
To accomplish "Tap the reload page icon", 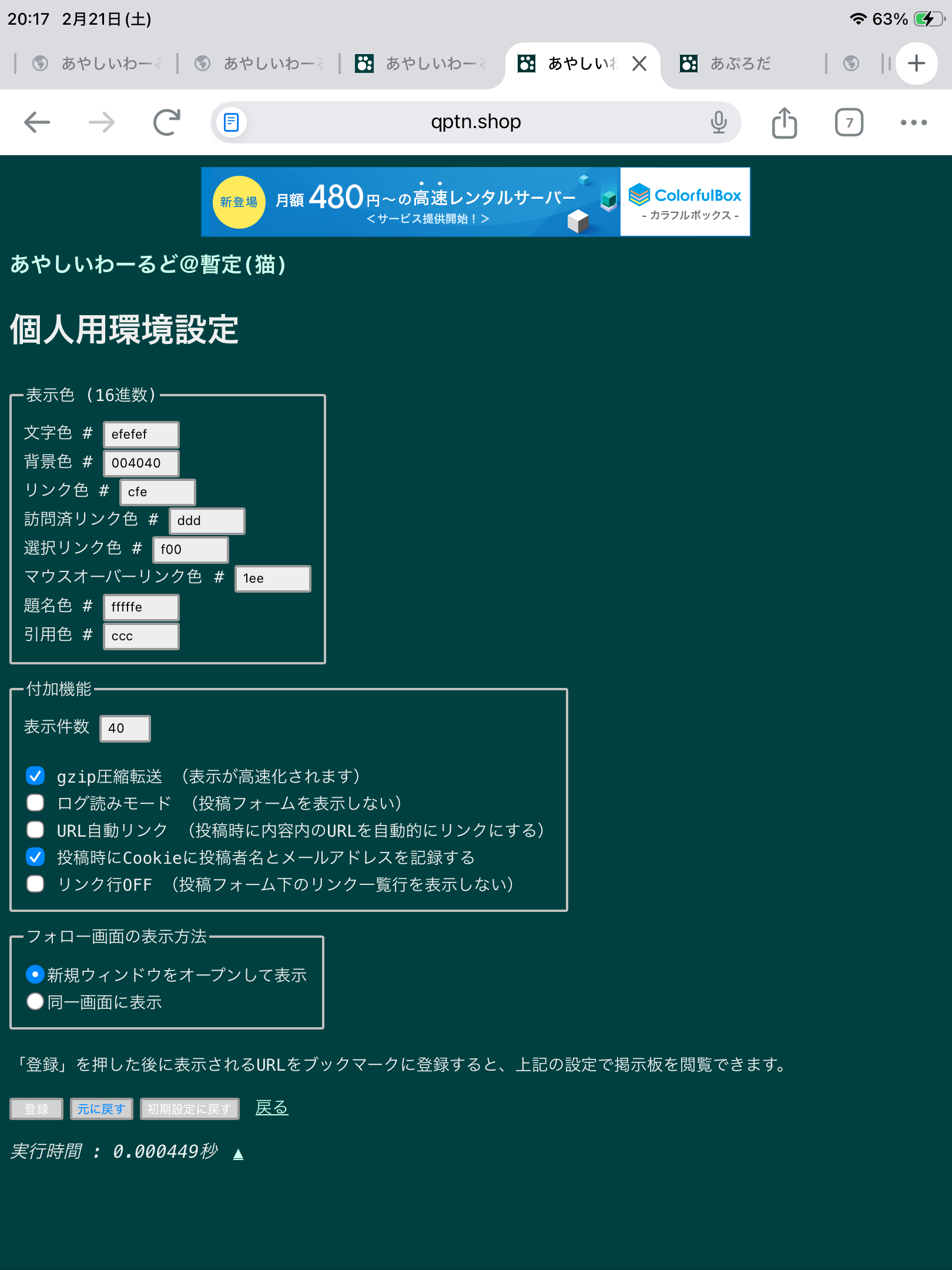I will click(166, 122).
